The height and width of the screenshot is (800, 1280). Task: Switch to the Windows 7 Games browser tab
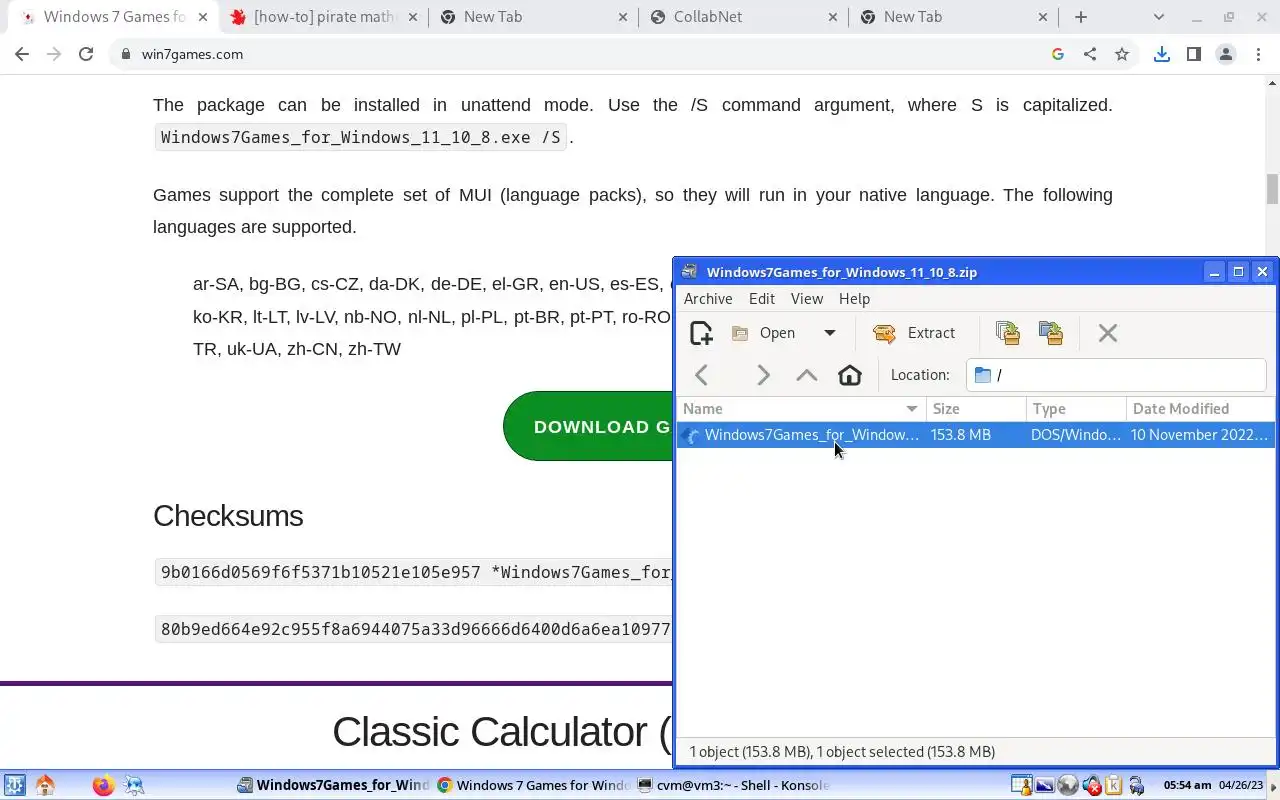(115, 17)
